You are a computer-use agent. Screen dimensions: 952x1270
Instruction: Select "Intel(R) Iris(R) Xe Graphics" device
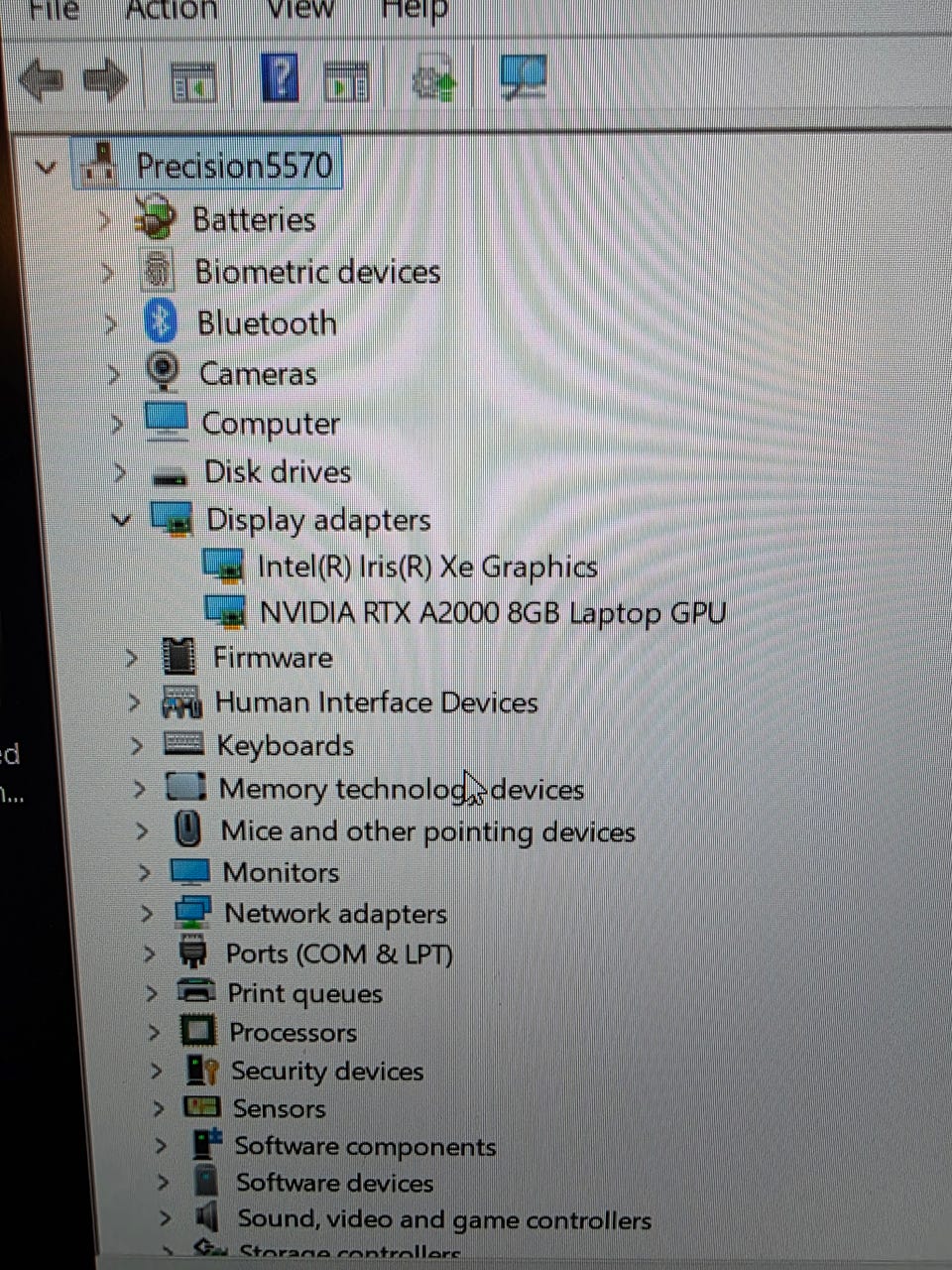[427, 567]
